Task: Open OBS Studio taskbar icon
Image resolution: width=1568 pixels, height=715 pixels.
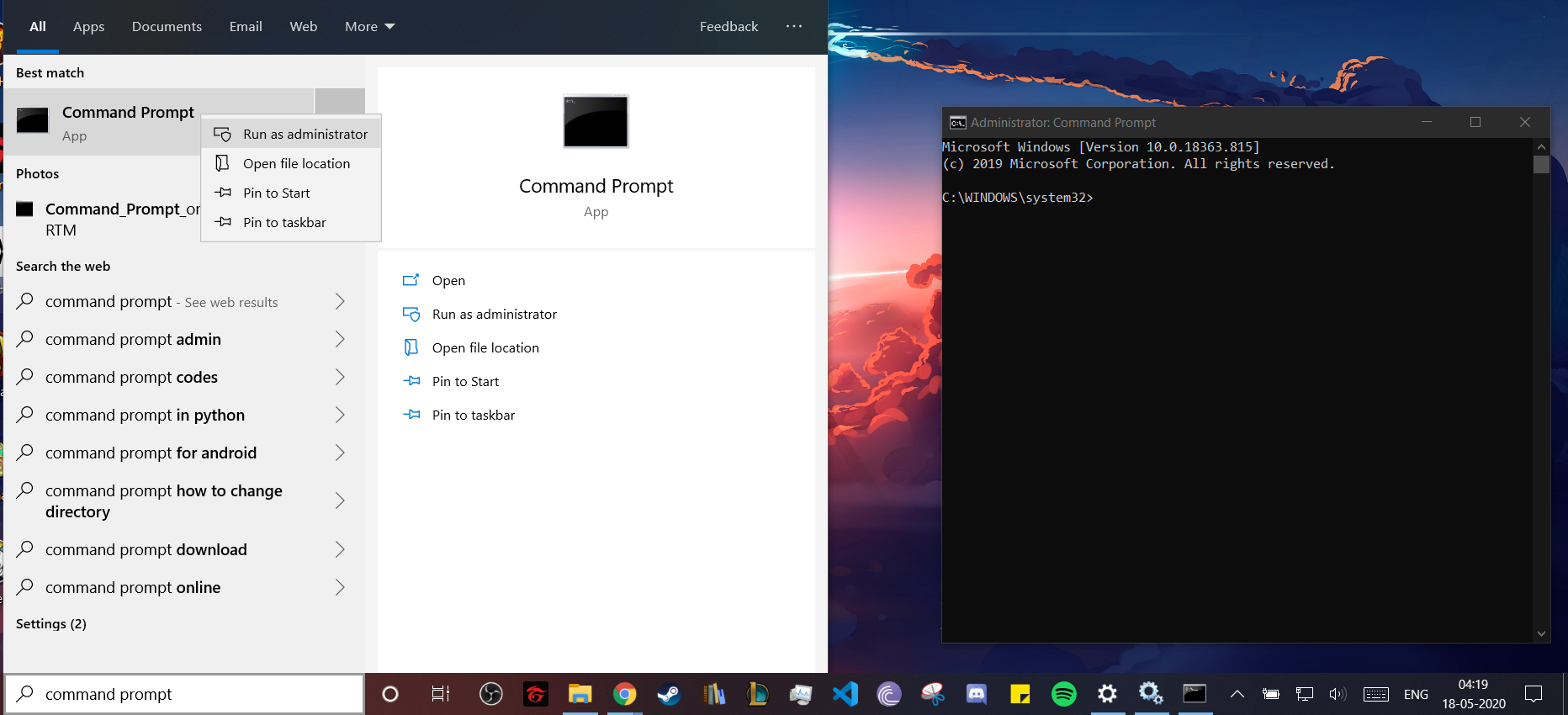Action: pyautogui.click(x=490, y=694)
